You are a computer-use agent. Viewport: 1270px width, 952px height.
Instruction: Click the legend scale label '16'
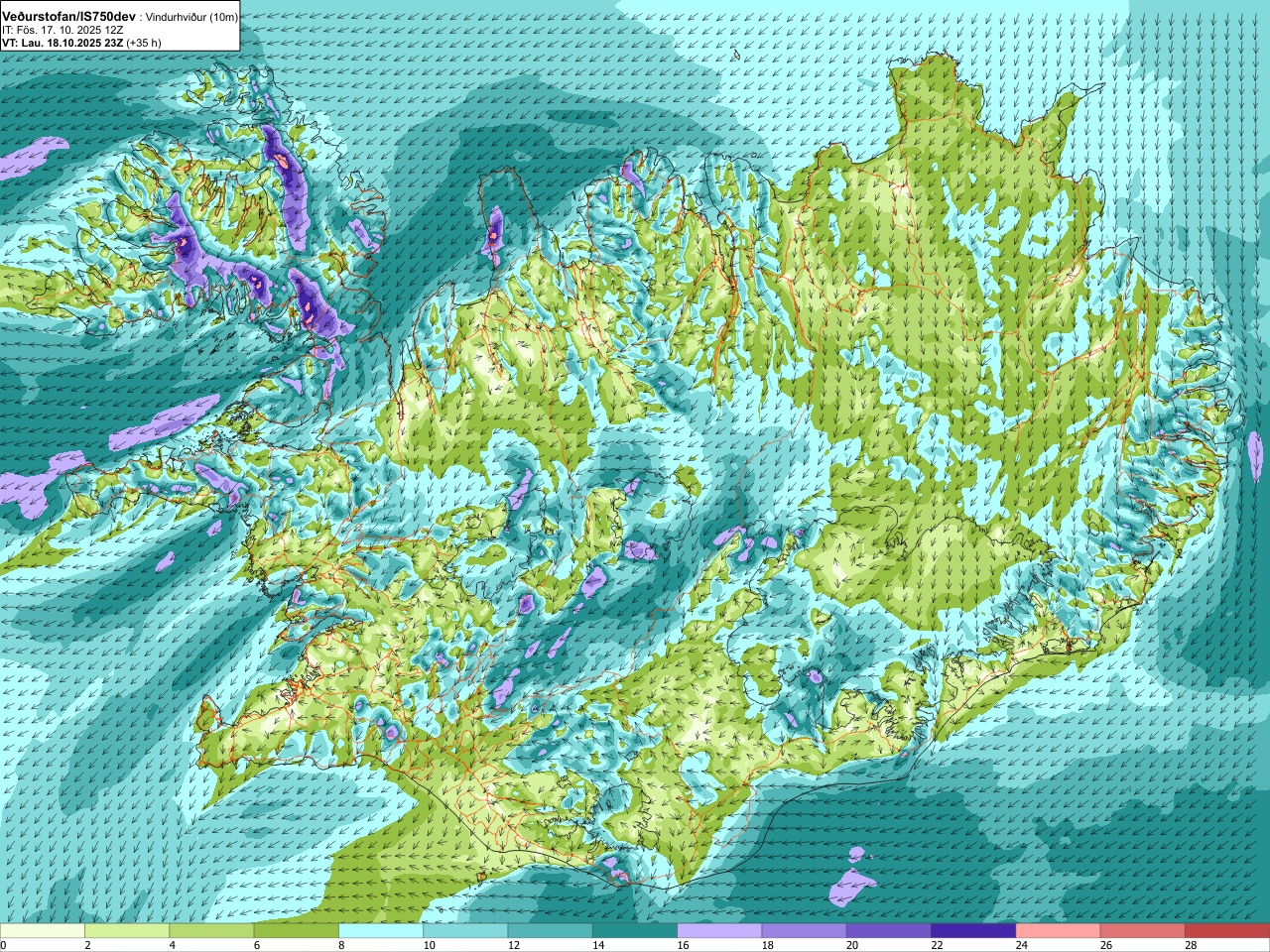click(x=684, y=945)
